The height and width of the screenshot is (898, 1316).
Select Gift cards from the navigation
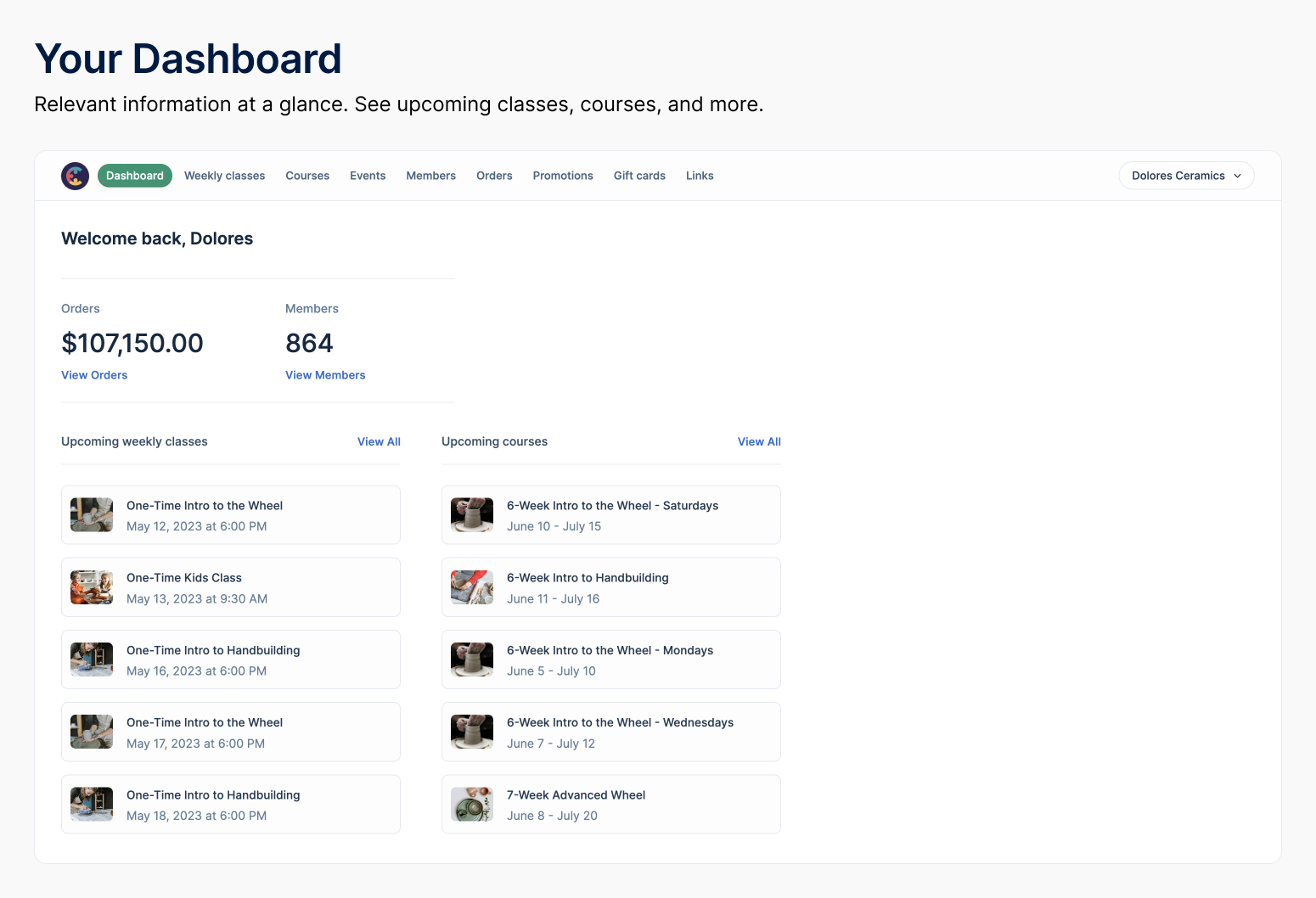coord(639,176)
